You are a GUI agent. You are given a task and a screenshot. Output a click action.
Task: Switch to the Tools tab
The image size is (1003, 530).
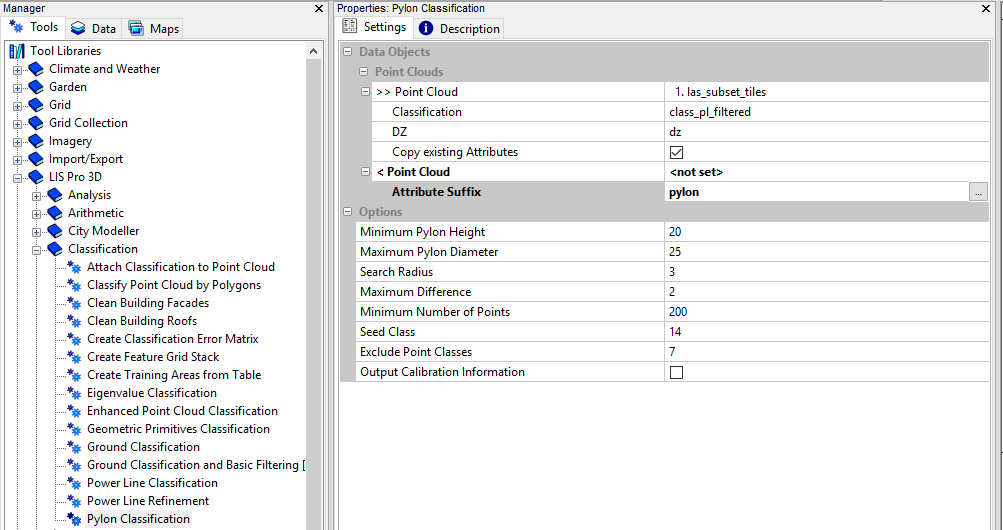pos(34,27)
